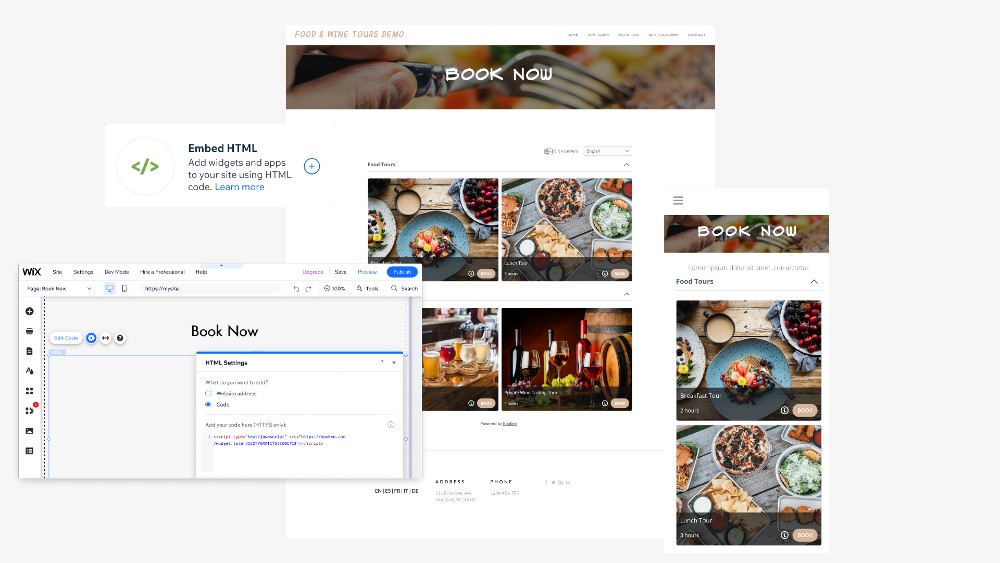
Task: Collapse Food Tours section in mobile preview
Action: coord(814,282)
